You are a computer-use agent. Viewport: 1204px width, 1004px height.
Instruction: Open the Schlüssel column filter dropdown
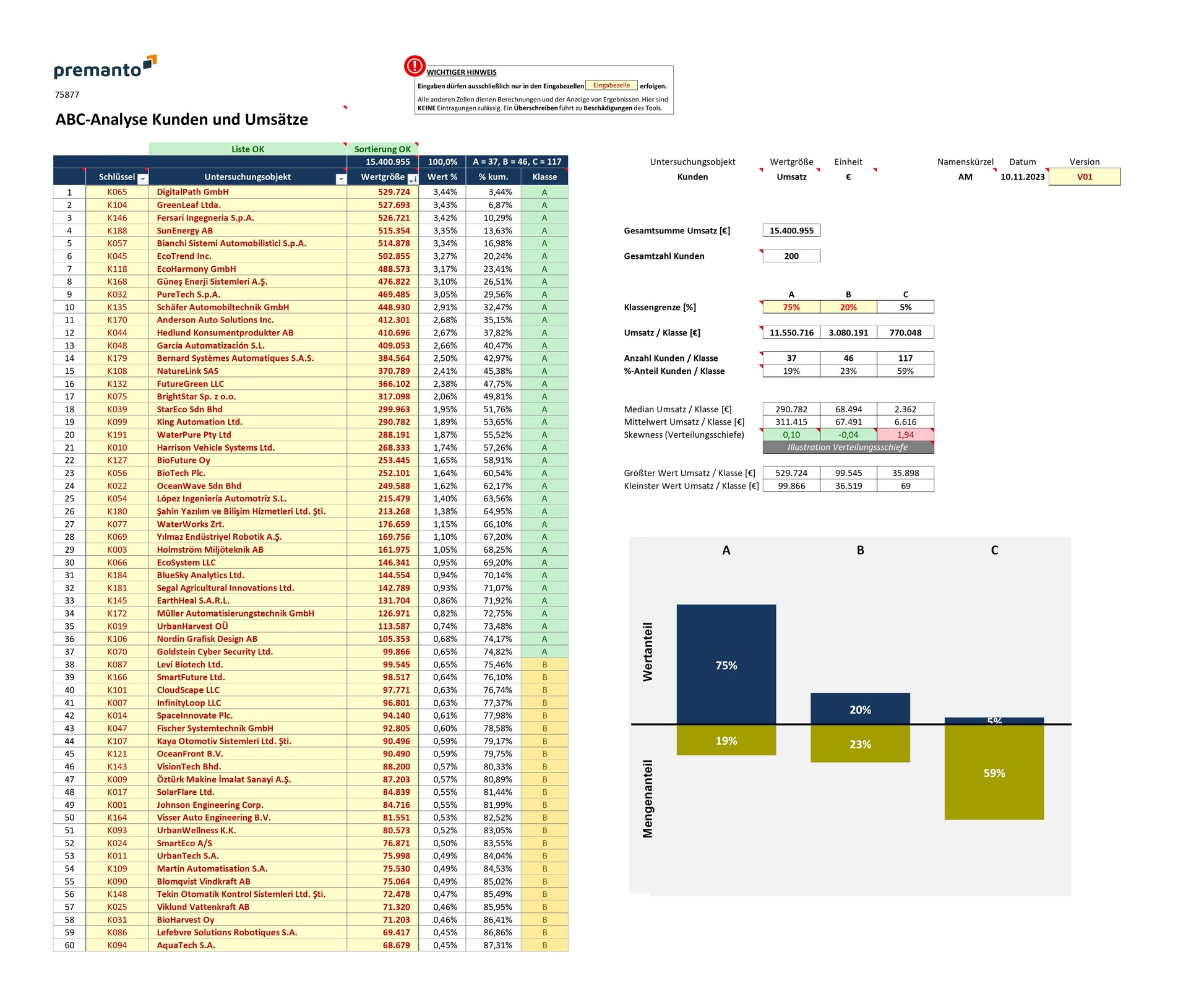[142, 179]
